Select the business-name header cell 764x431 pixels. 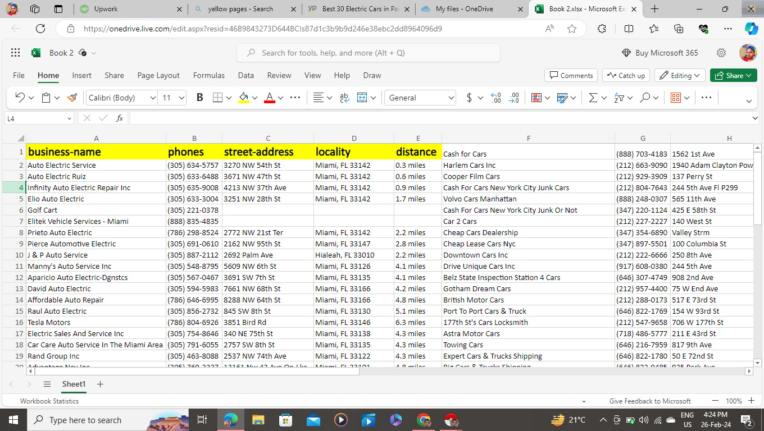coord(96,151)
